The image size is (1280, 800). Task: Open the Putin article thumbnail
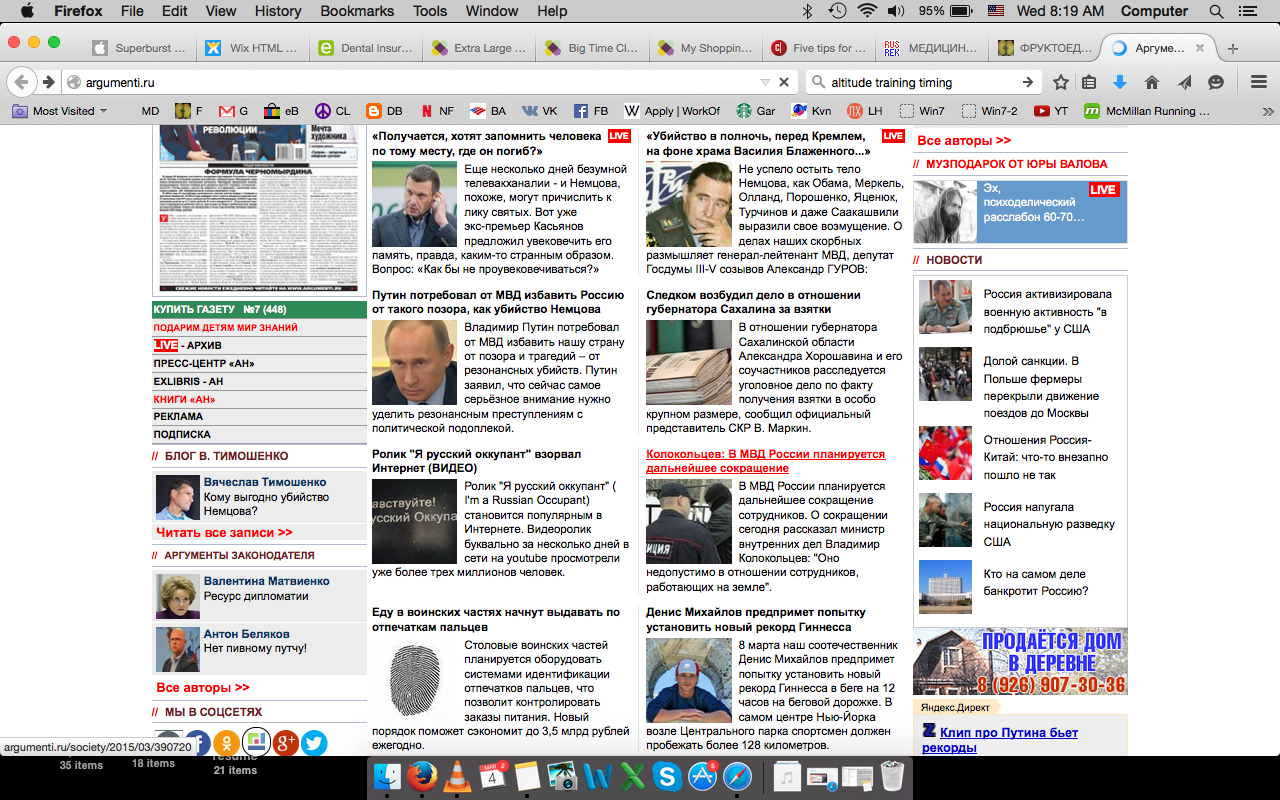pyautogui.click(x=414, y=362)
